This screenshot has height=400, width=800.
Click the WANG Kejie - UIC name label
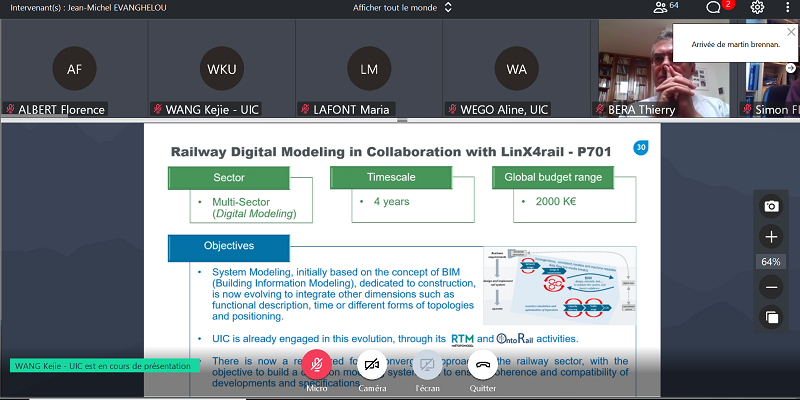206,109
